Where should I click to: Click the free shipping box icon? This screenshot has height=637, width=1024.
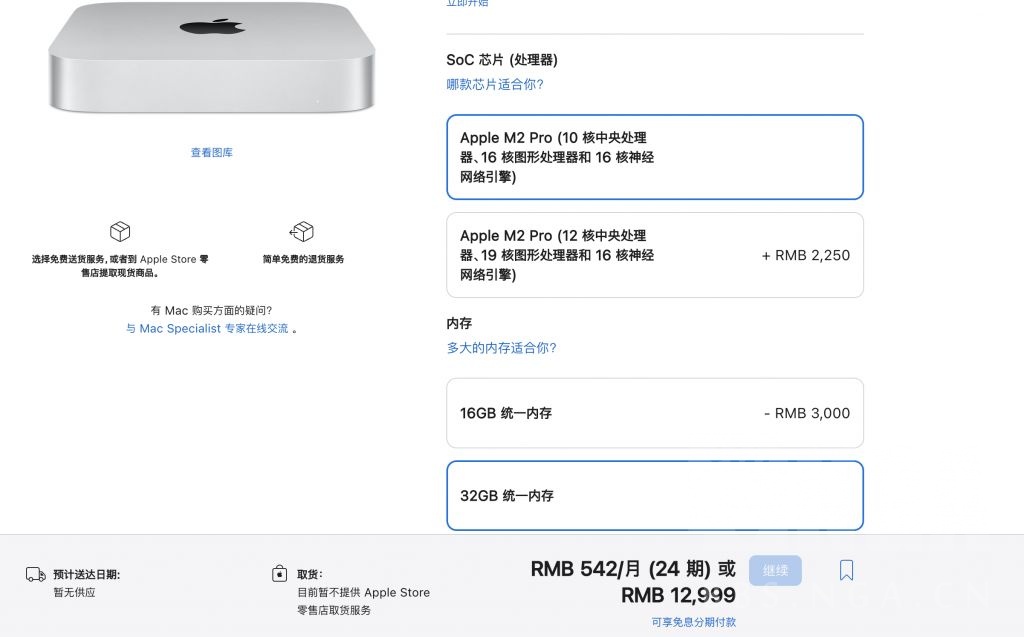pos(120,232)
